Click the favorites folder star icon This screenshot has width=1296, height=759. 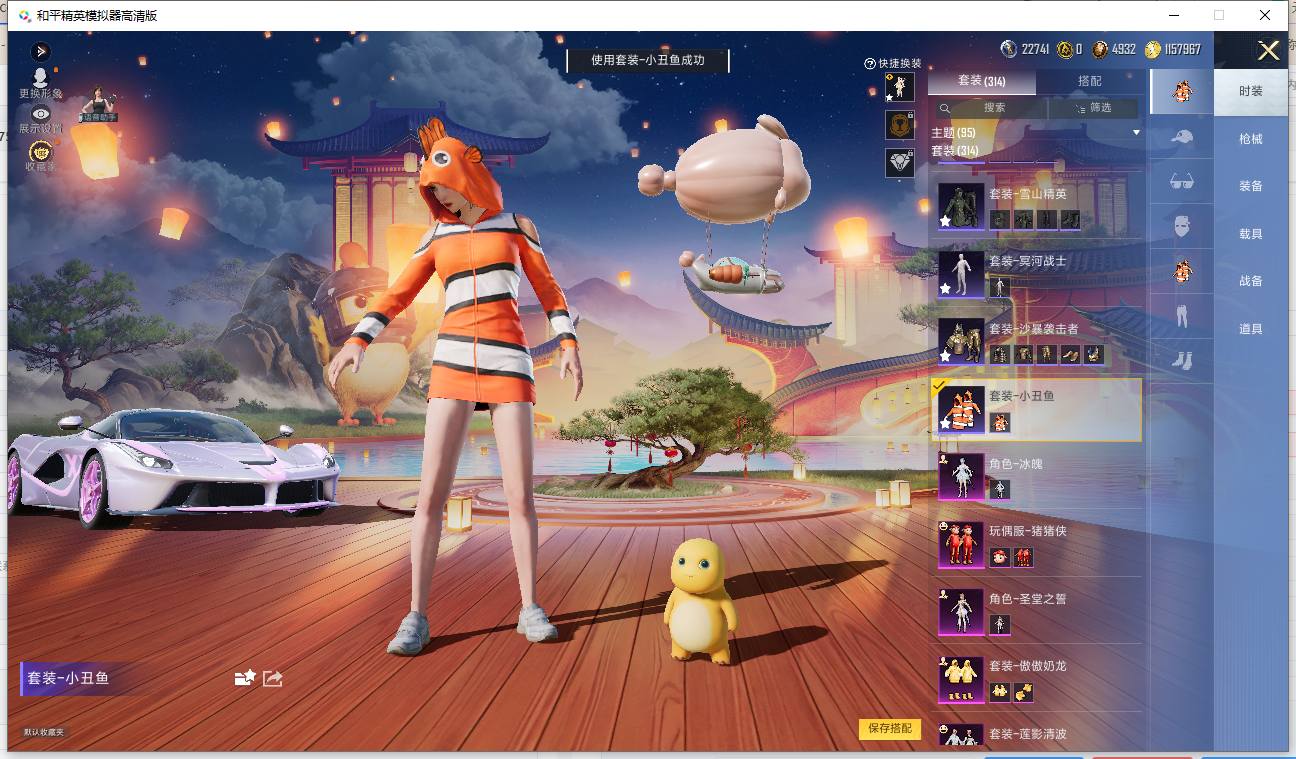(x=245, y=678)
